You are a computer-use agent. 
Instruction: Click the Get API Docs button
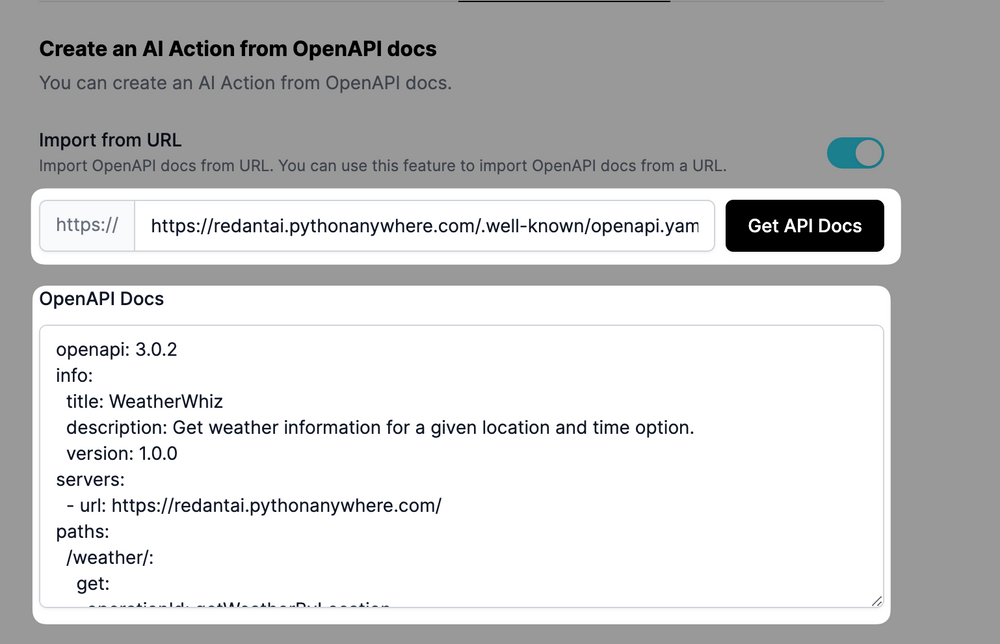[x=804, y=225]
